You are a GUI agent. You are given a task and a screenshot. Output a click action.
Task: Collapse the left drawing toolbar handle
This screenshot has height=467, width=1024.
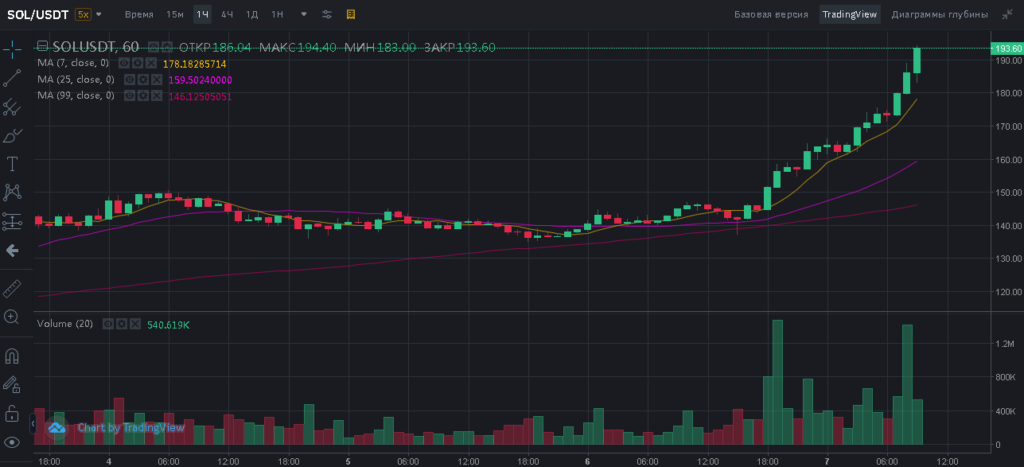click(13, 250)
